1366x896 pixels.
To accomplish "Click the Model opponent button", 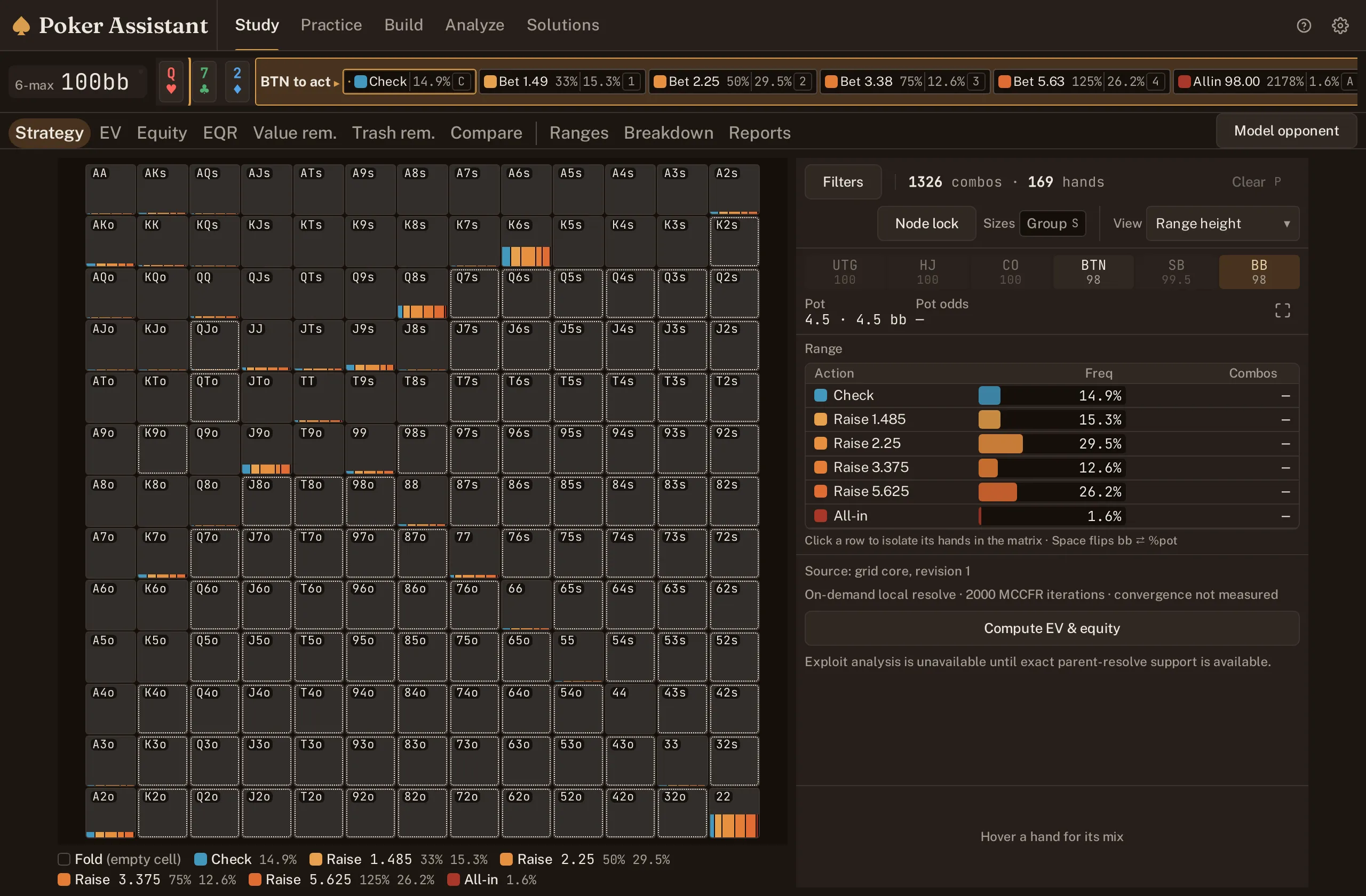I will click(x=1286, y=131).
